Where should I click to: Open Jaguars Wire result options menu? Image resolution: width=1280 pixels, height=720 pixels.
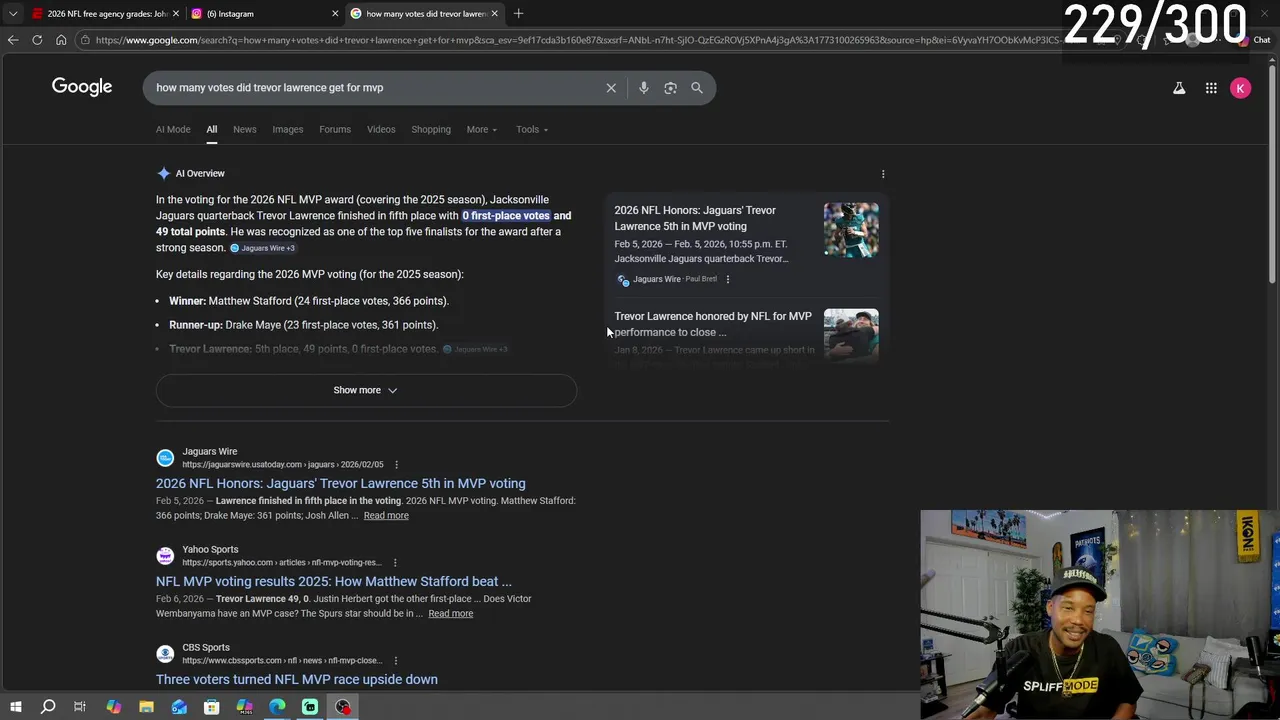[x=396, y=464]
